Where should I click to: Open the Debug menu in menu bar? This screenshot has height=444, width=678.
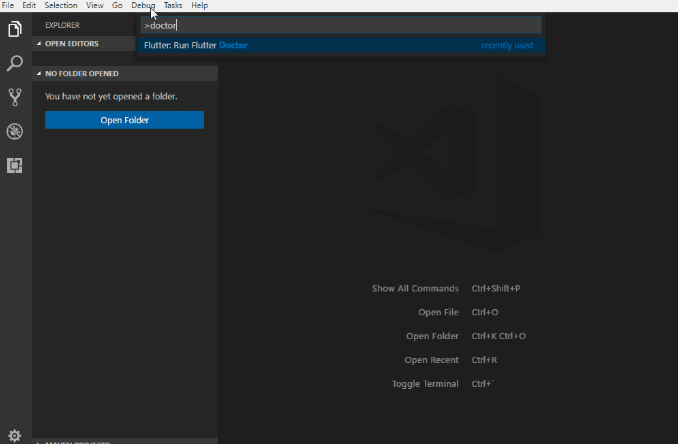143,5
